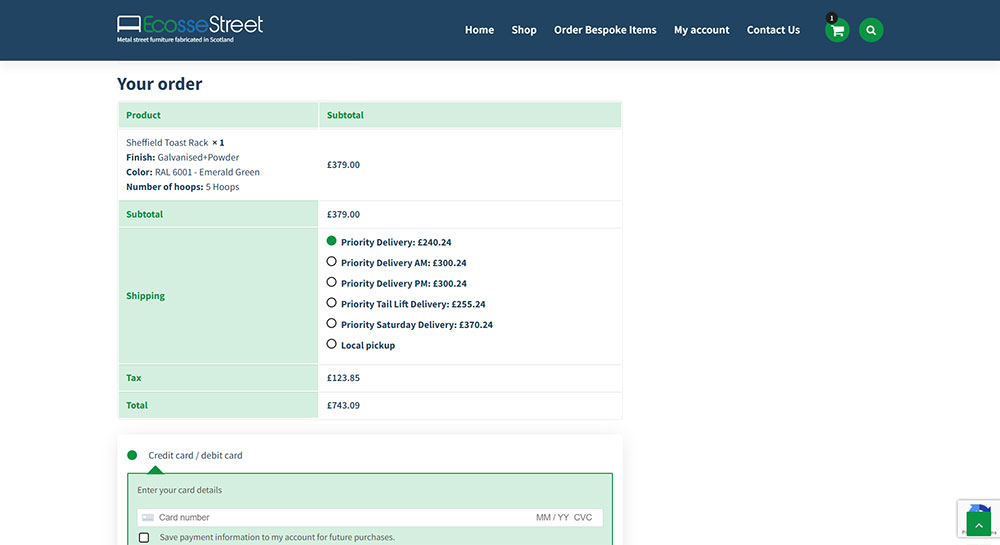Screen dimensions: 1000x545
Task: Open My account page
Action: coord(702,30)
